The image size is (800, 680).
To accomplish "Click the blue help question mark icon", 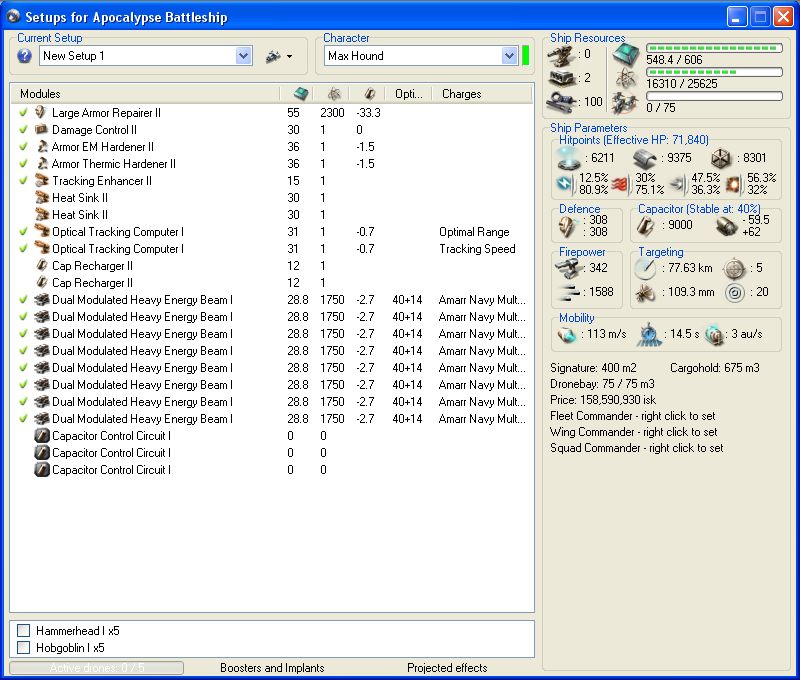I will tap(25, 56).
